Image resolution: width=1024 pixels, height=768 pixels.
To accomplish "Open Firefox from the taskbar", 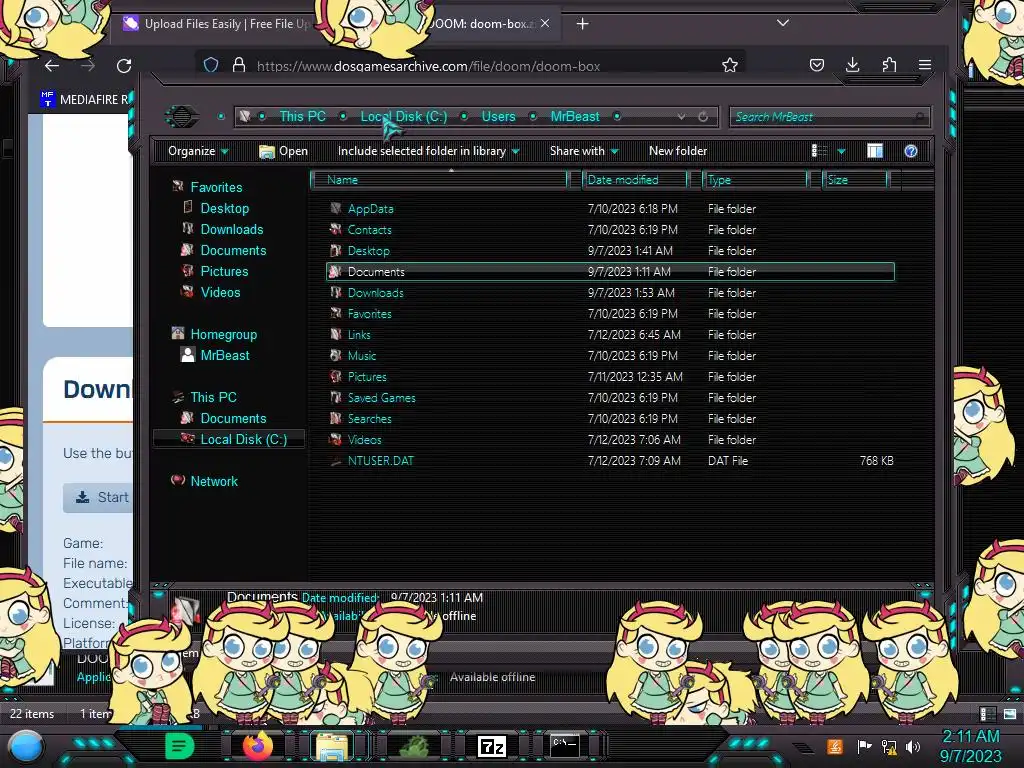I will [258, 745].
